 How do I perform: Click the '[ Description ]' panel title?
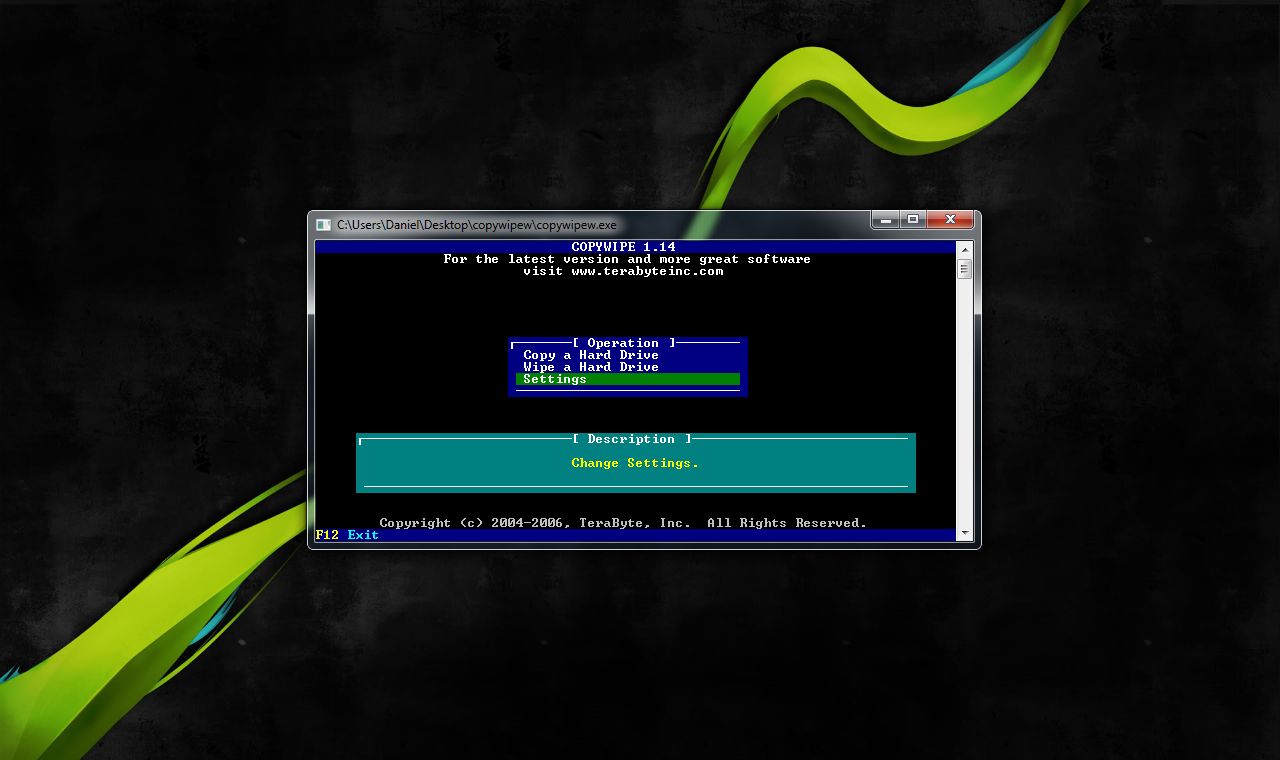633,439
